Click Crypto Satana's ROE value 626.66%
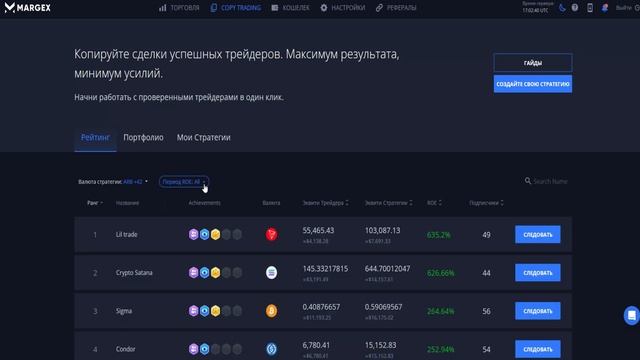Viewport: 640px width, 360px height. click(440, 273)
